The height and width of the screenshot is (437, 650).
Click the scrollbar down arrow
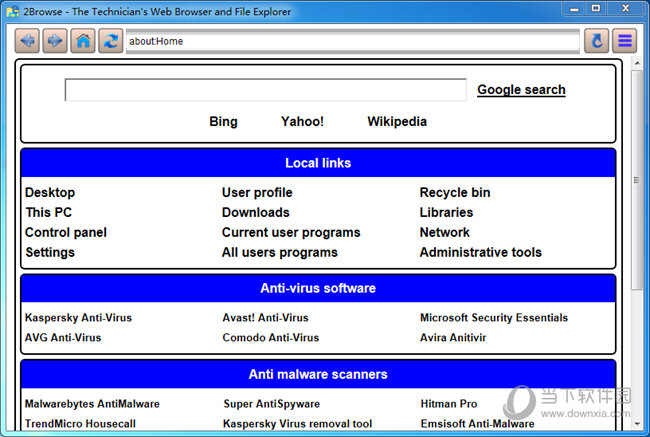tap(637, 424)
